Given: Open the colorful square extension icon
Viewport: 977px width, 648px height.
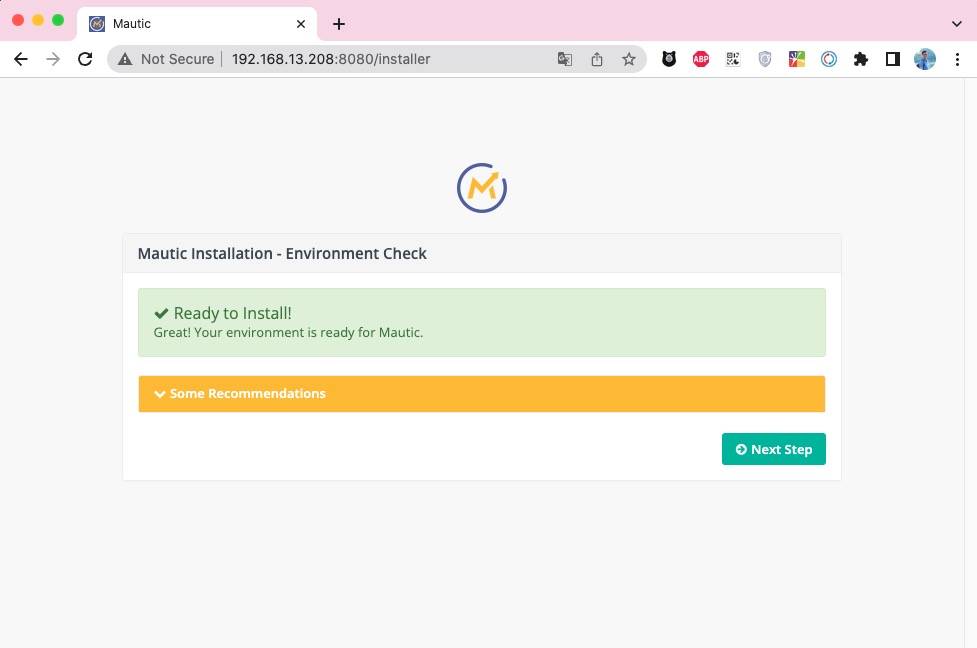Looking at the screenshot, I should point(797,59).
